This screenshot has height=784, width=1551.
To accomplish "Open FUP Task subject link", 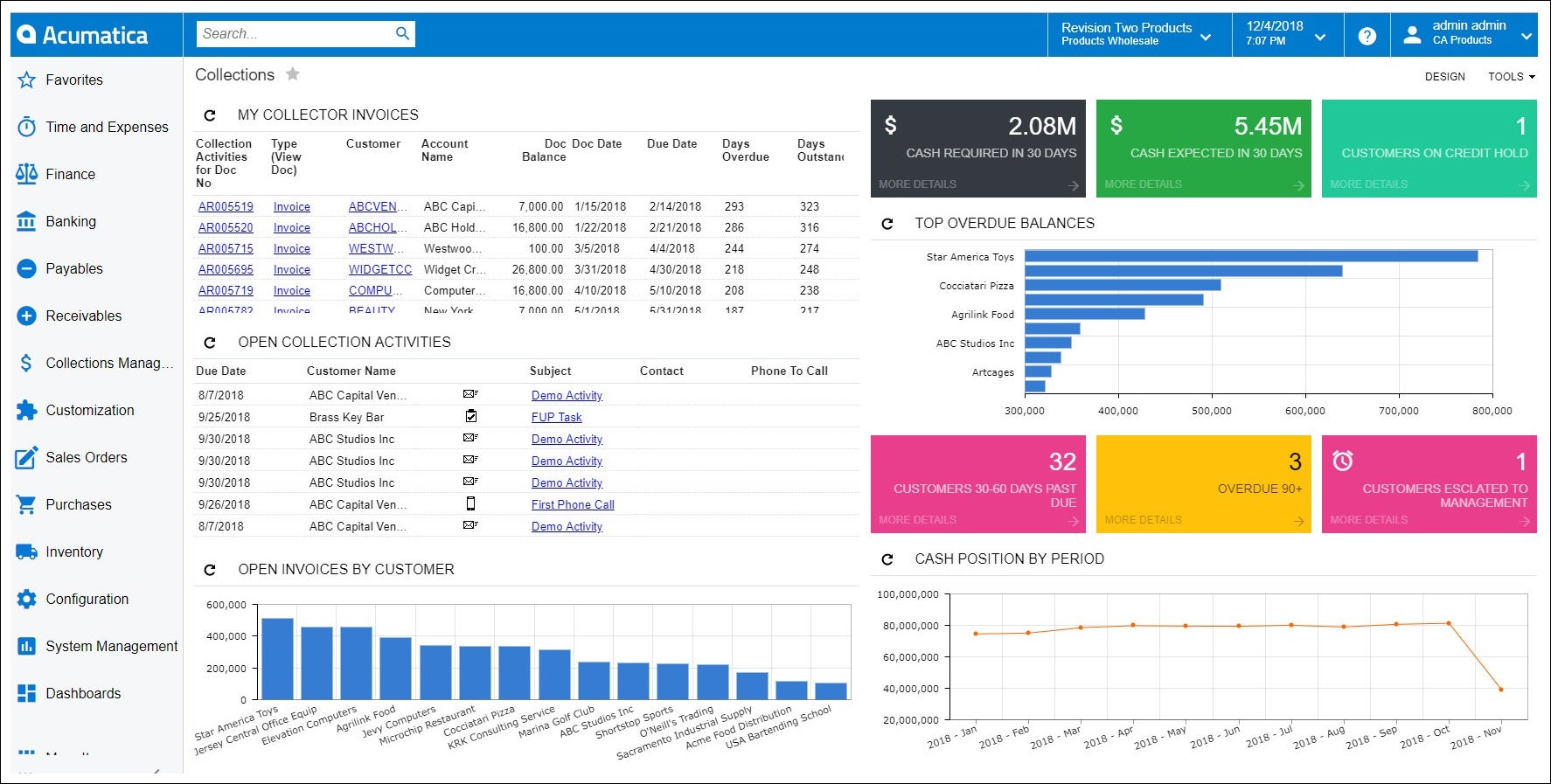I will point(557,417).
